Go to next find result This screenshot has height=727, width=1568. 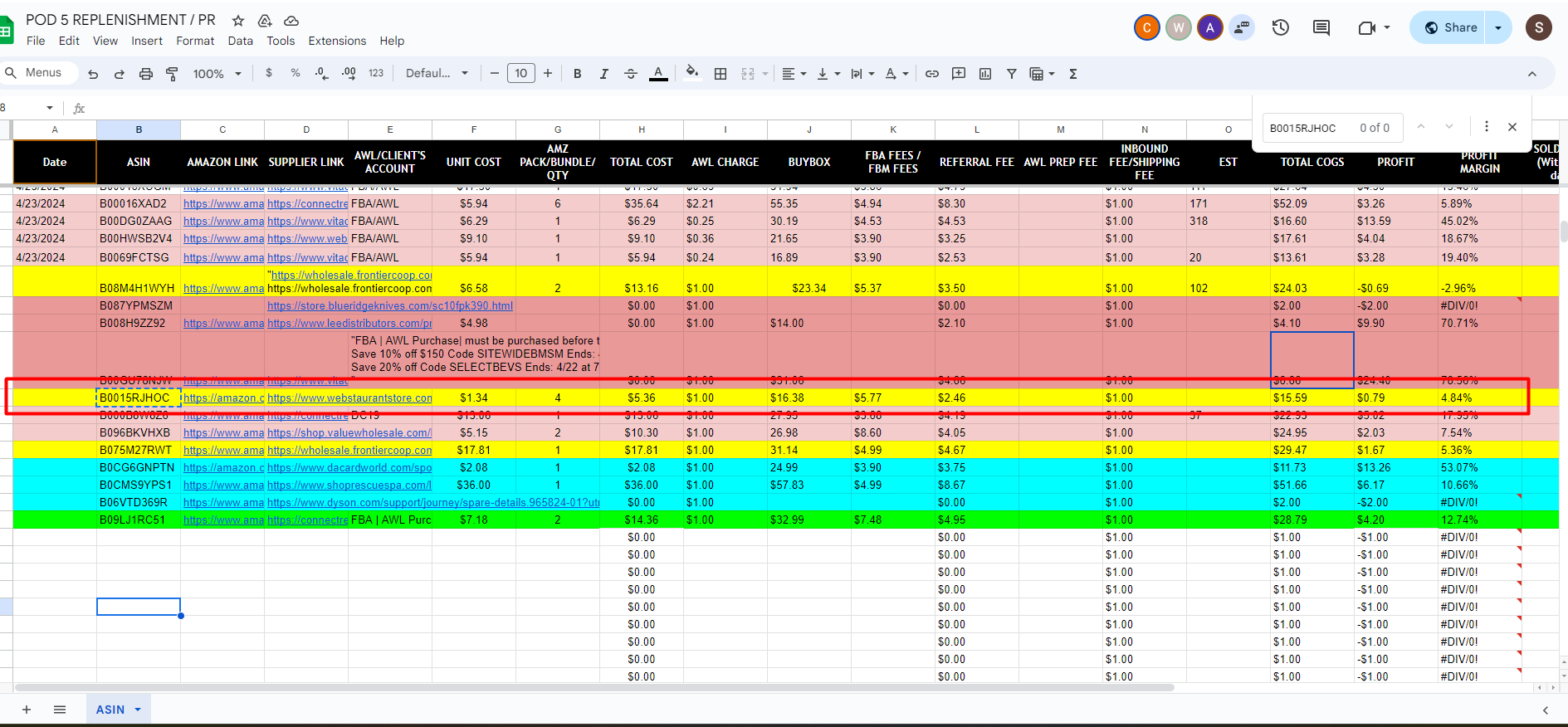tap(1449, 126)
